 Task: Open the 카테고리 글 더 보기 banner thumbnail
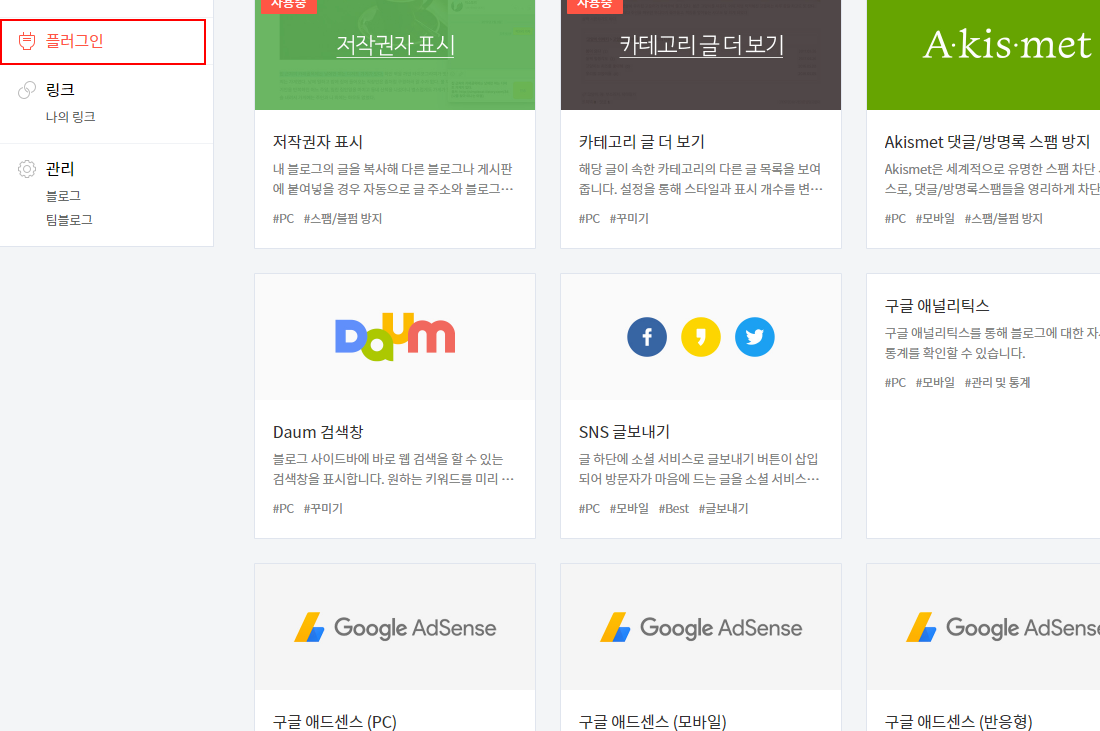tap(701, 55)
